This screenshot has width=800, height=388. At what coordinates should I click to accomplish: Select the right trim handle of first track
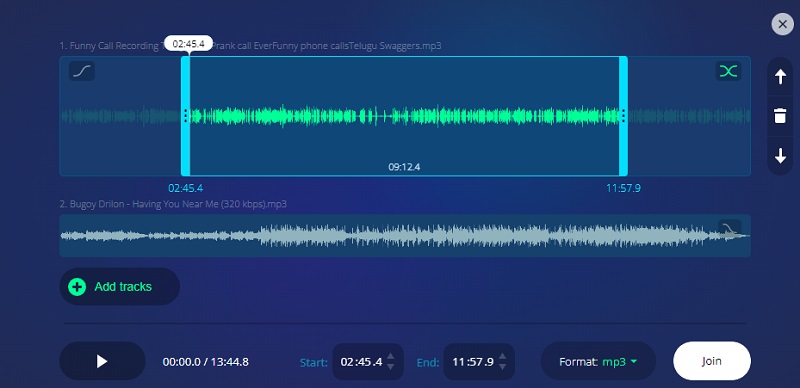[x=623, y=116]
